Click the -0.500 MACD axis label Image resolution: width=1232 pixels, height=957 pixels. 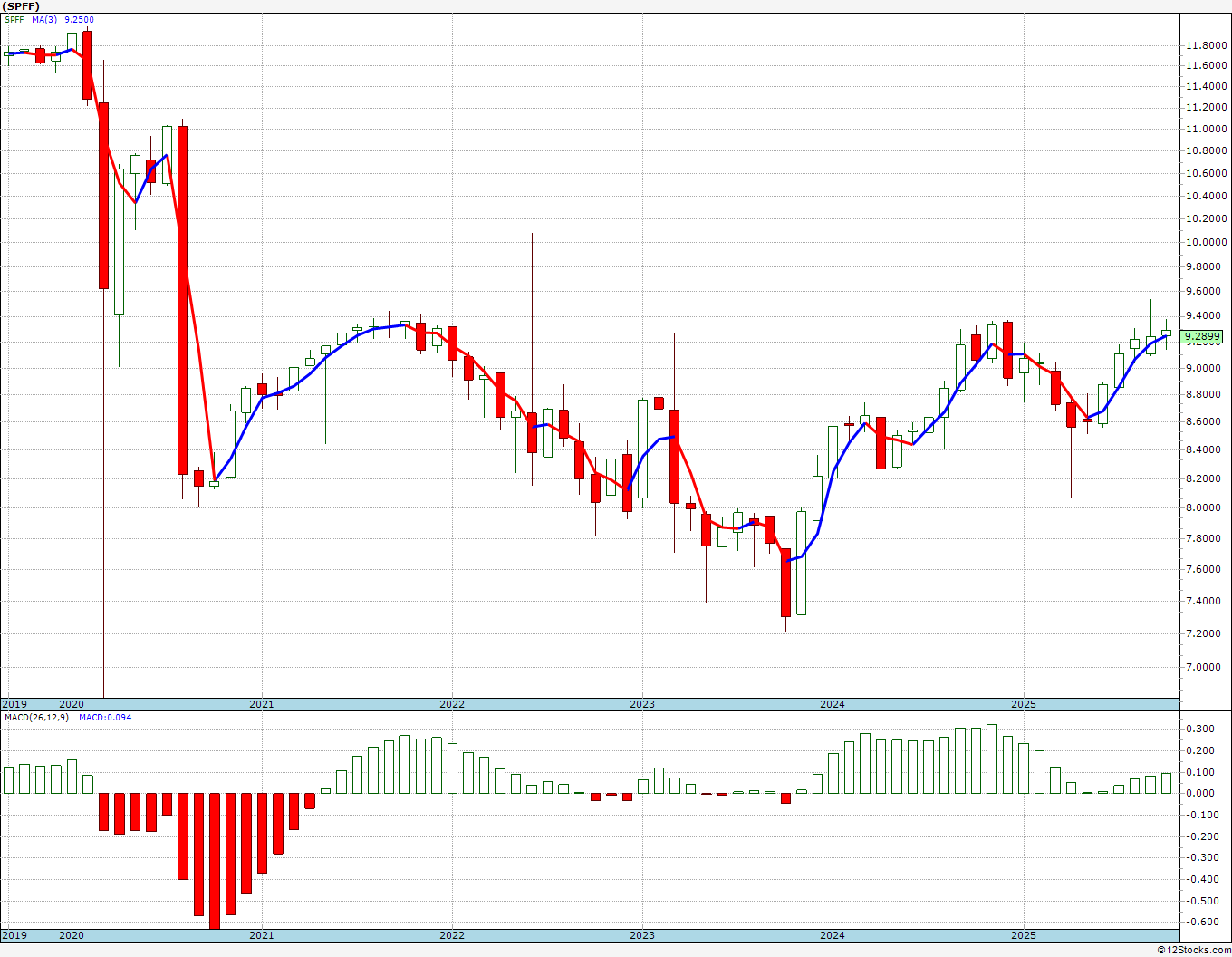[x=1204, y=902]
